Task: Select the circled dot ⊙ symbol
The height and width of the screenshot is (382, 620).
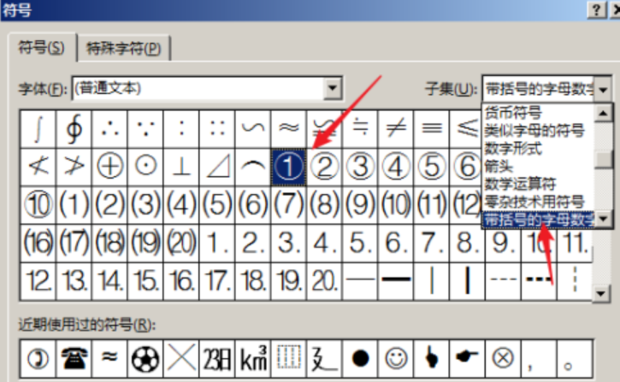Action: [145, 166]
